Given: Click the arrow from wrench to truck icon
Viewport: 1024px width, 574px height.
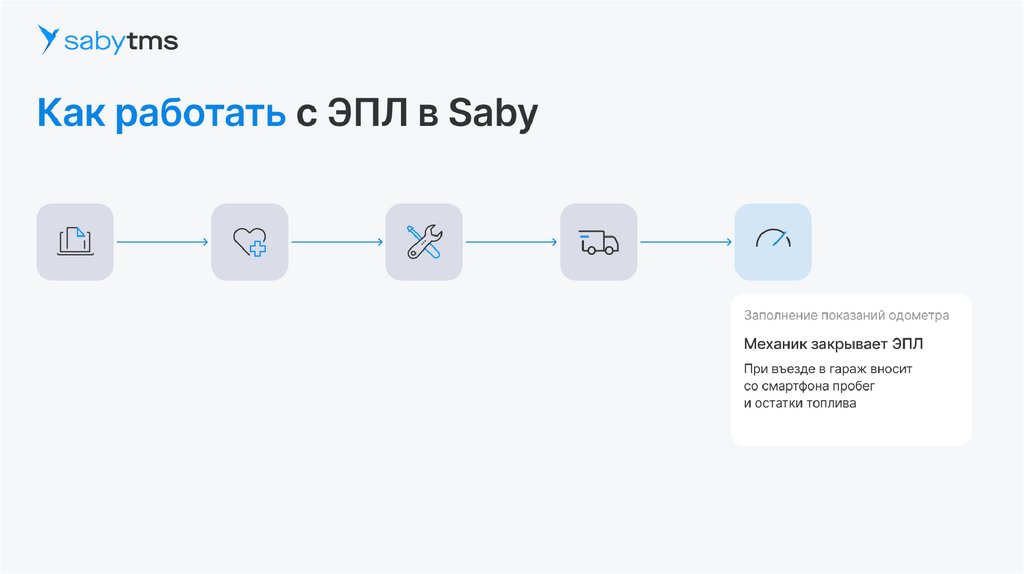Looking at the screenshot, I should coord(511,241).
